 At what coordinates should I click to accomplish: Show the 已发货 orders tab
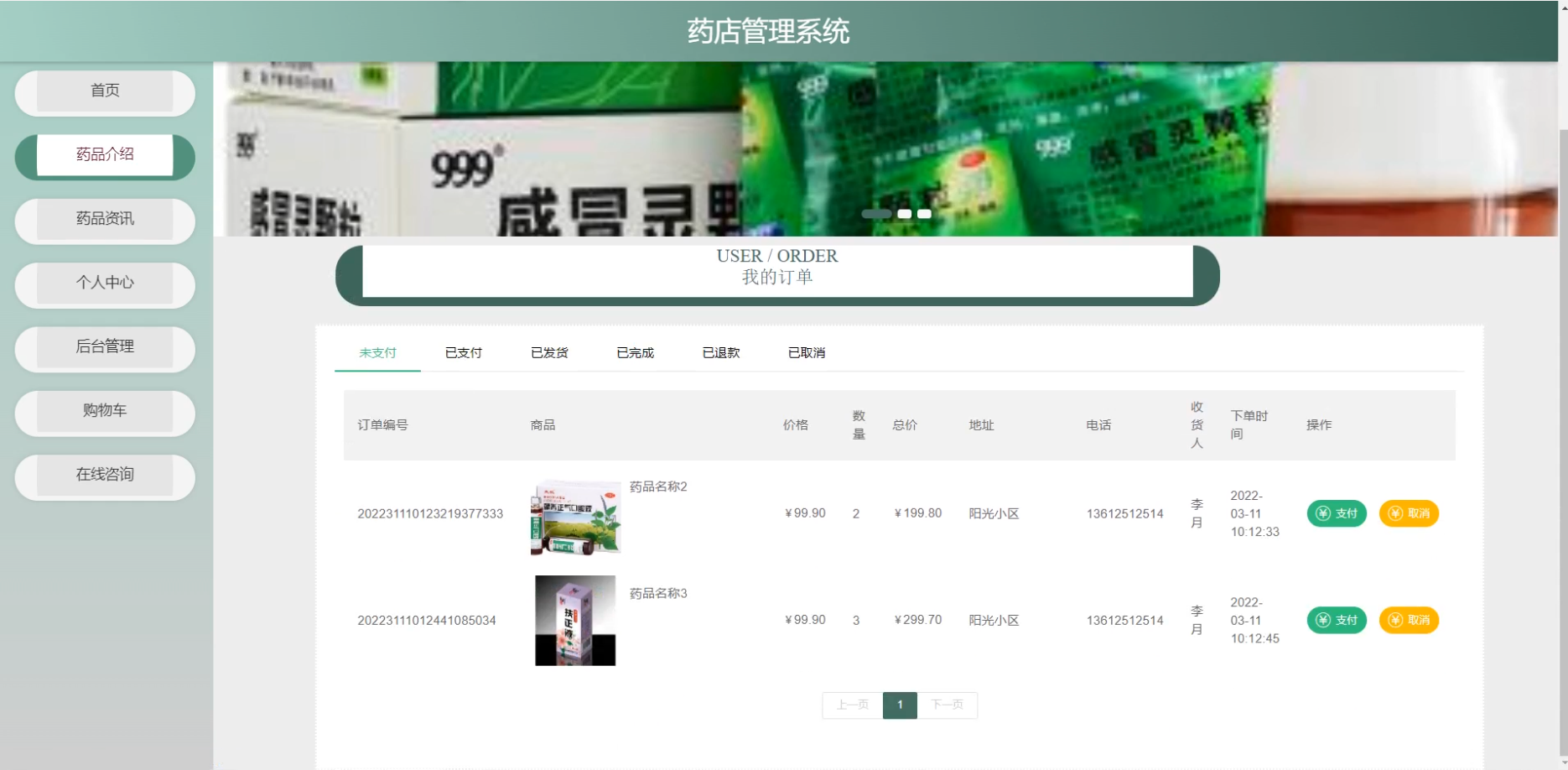pos(549,353)
